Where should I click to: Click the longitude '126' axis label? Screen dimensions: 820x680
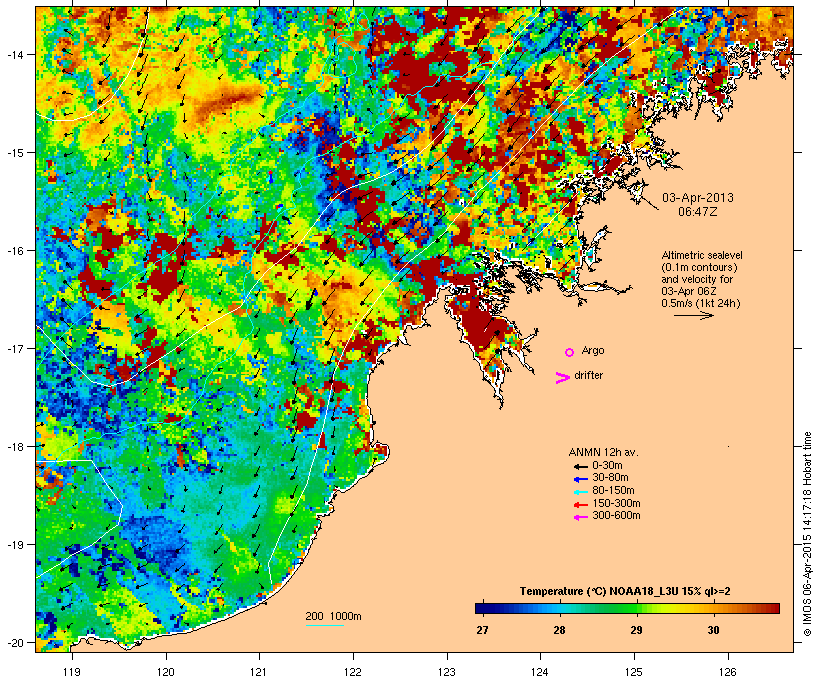coord(728,672)
